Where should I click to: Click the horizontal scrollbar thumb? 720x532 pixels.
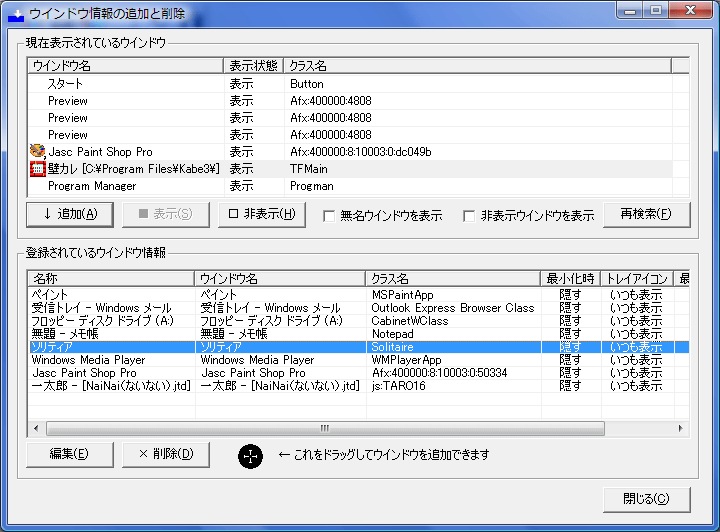pyautogui.click(x=325, y=429)
